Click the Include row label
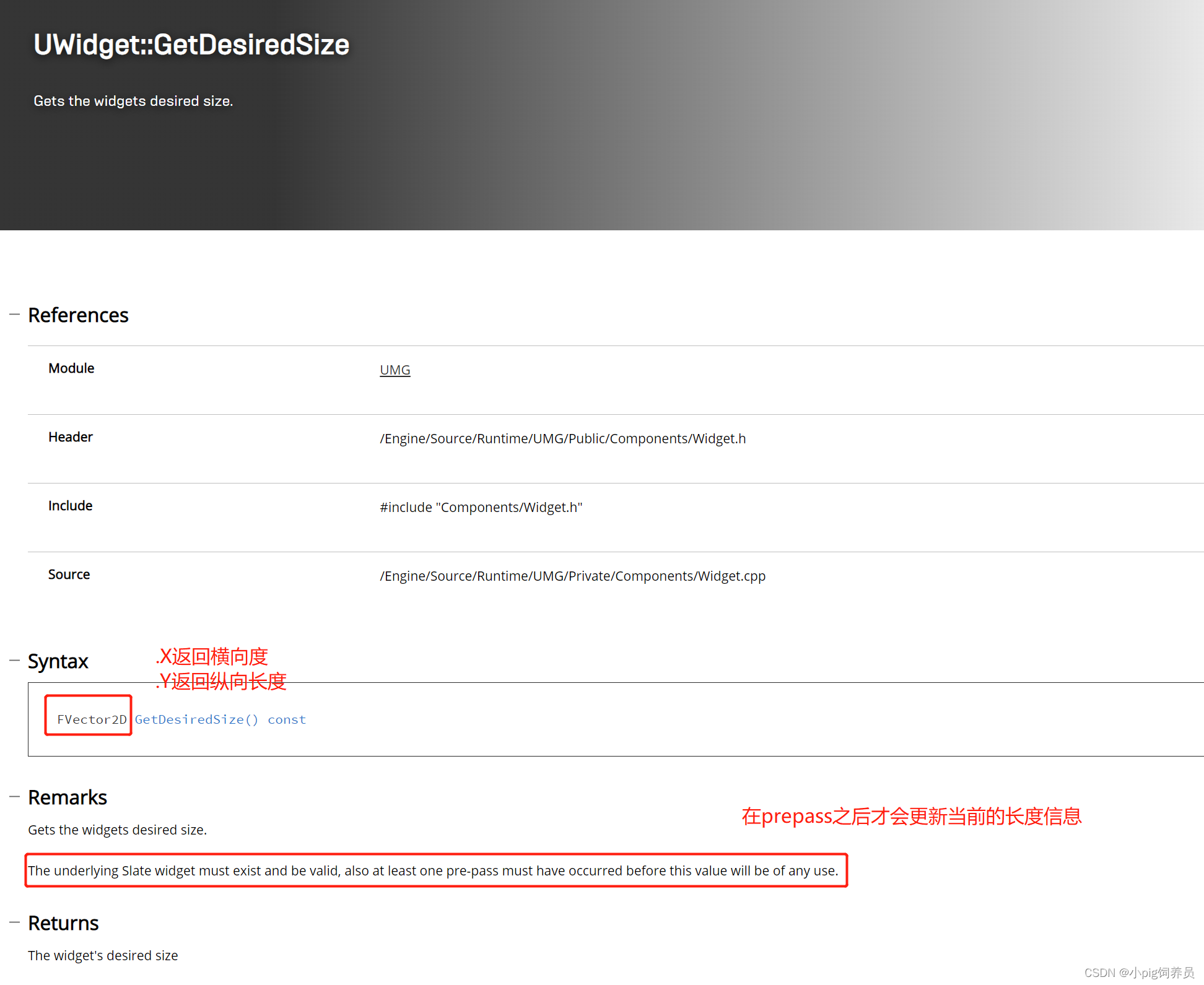 (71, 506)
